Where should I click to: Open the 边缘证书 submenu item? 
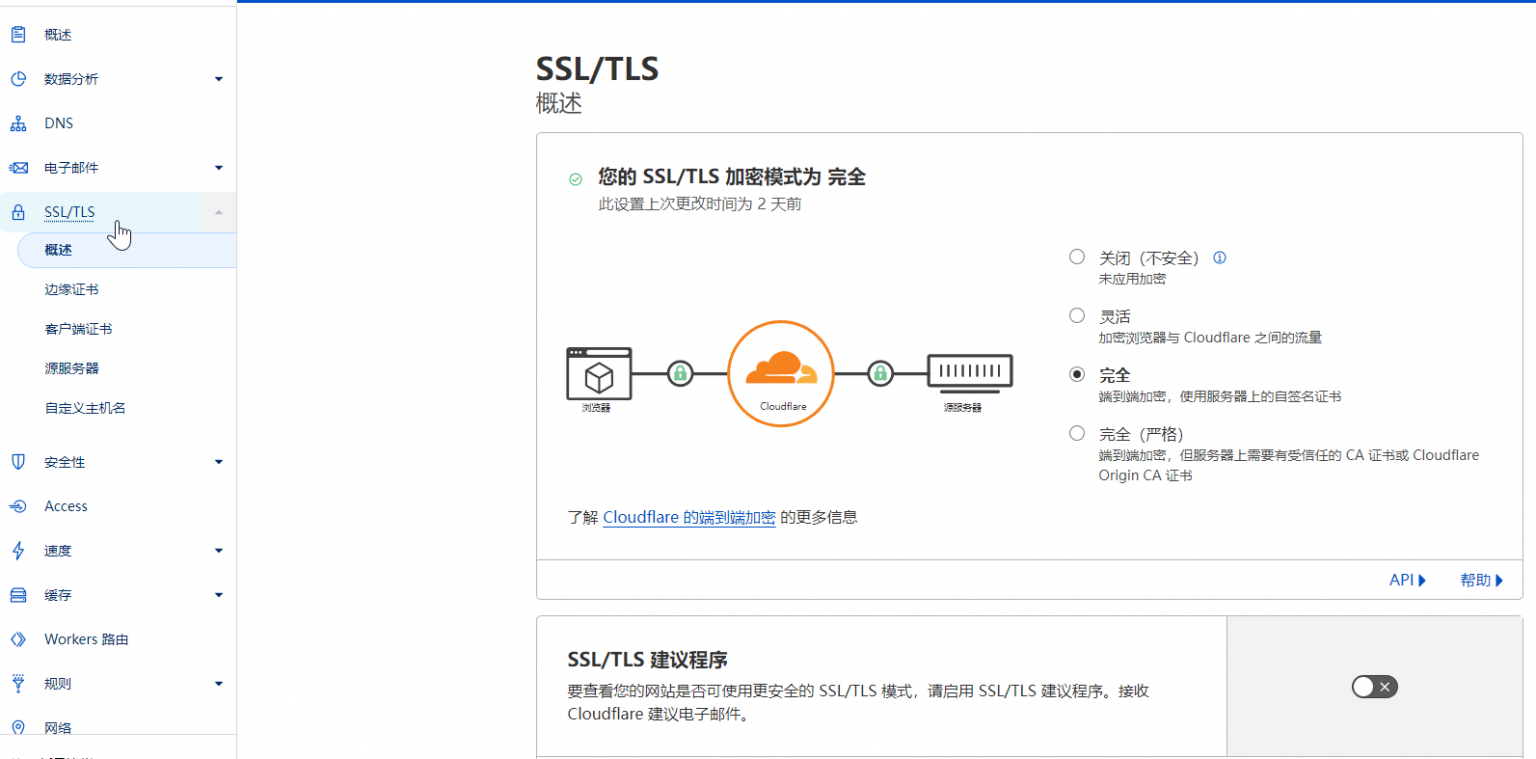[72, 290]
